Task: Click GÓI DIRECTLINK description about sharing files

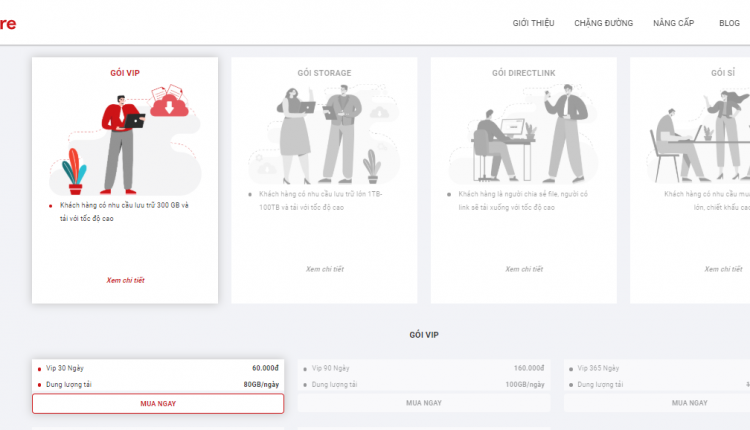Action: tap(523, 200)
